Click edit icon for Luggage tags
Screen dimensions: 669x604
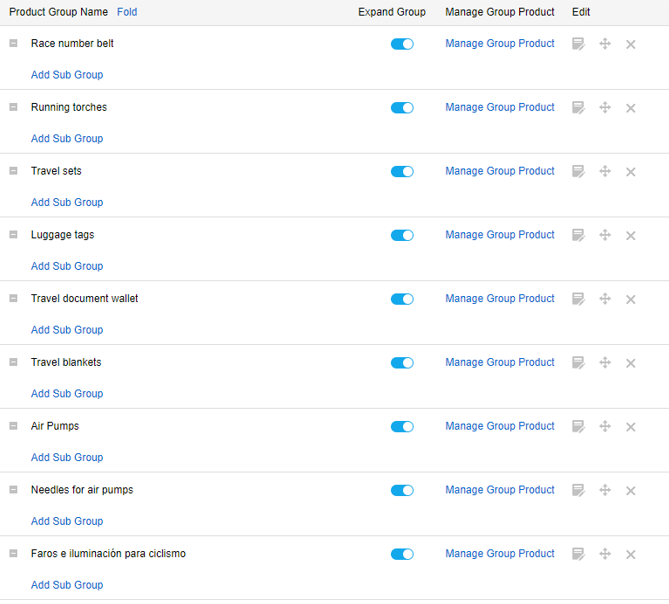578,235
